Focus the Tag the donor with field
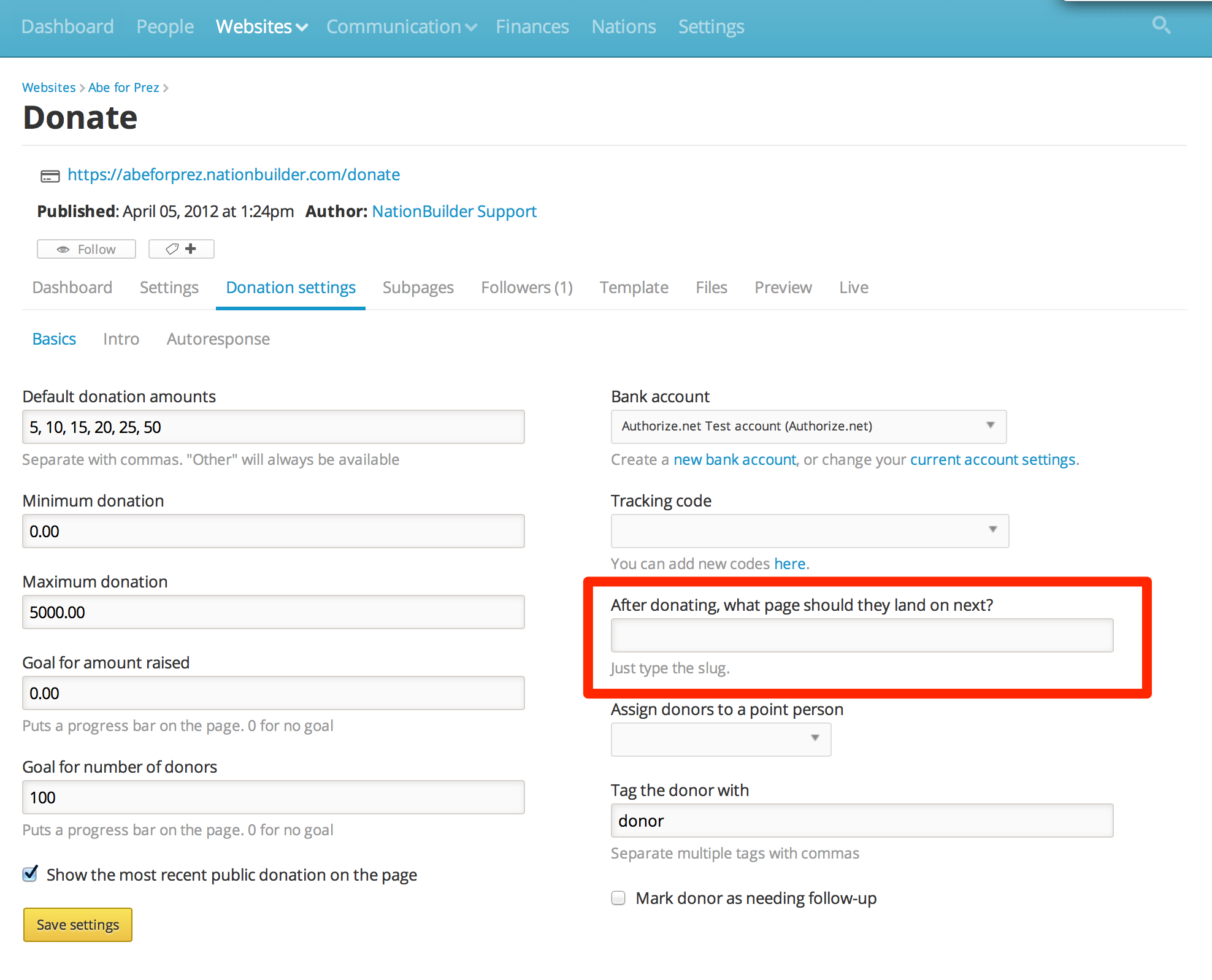The height and width of the screenshot is (980, 1212). pyautogui.click(x=862, y=821)
